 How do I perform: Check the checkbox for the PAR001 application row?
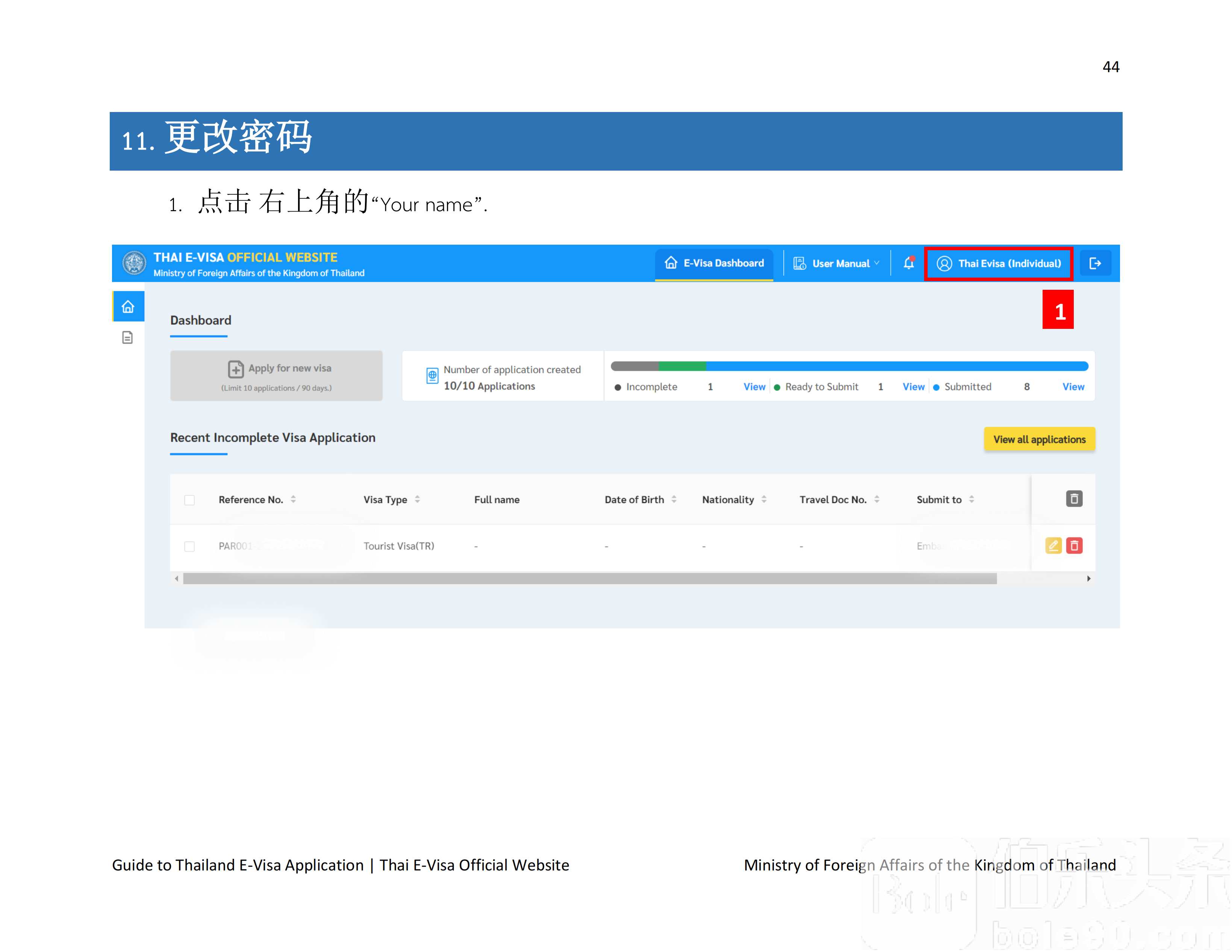[189, 546]
